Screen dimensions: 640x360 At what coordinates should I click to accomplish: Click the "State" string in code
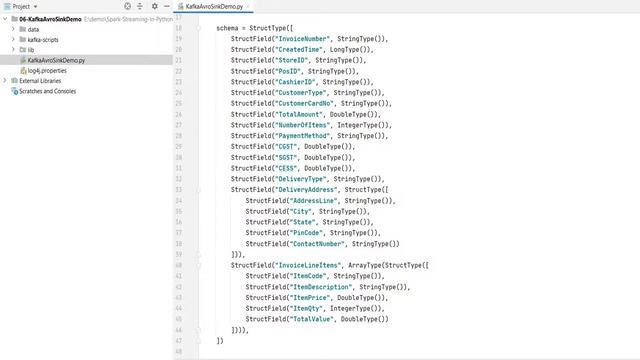(302, 222)
